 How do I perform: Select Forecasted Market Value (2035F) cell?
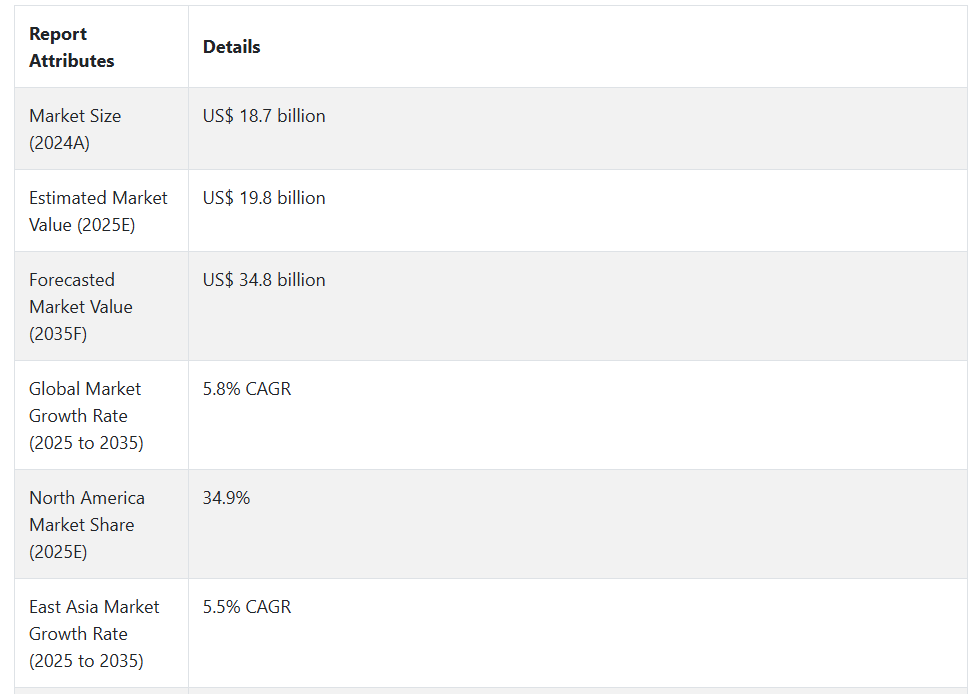(x=101, y=306)
